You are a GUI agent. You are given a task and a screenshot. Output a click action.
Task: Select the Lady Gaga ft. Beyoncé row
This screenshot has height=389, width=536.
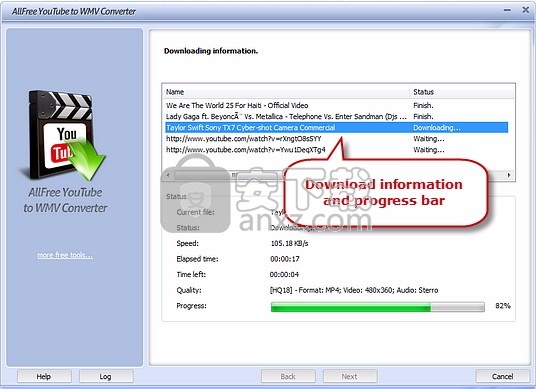[336, 117]
